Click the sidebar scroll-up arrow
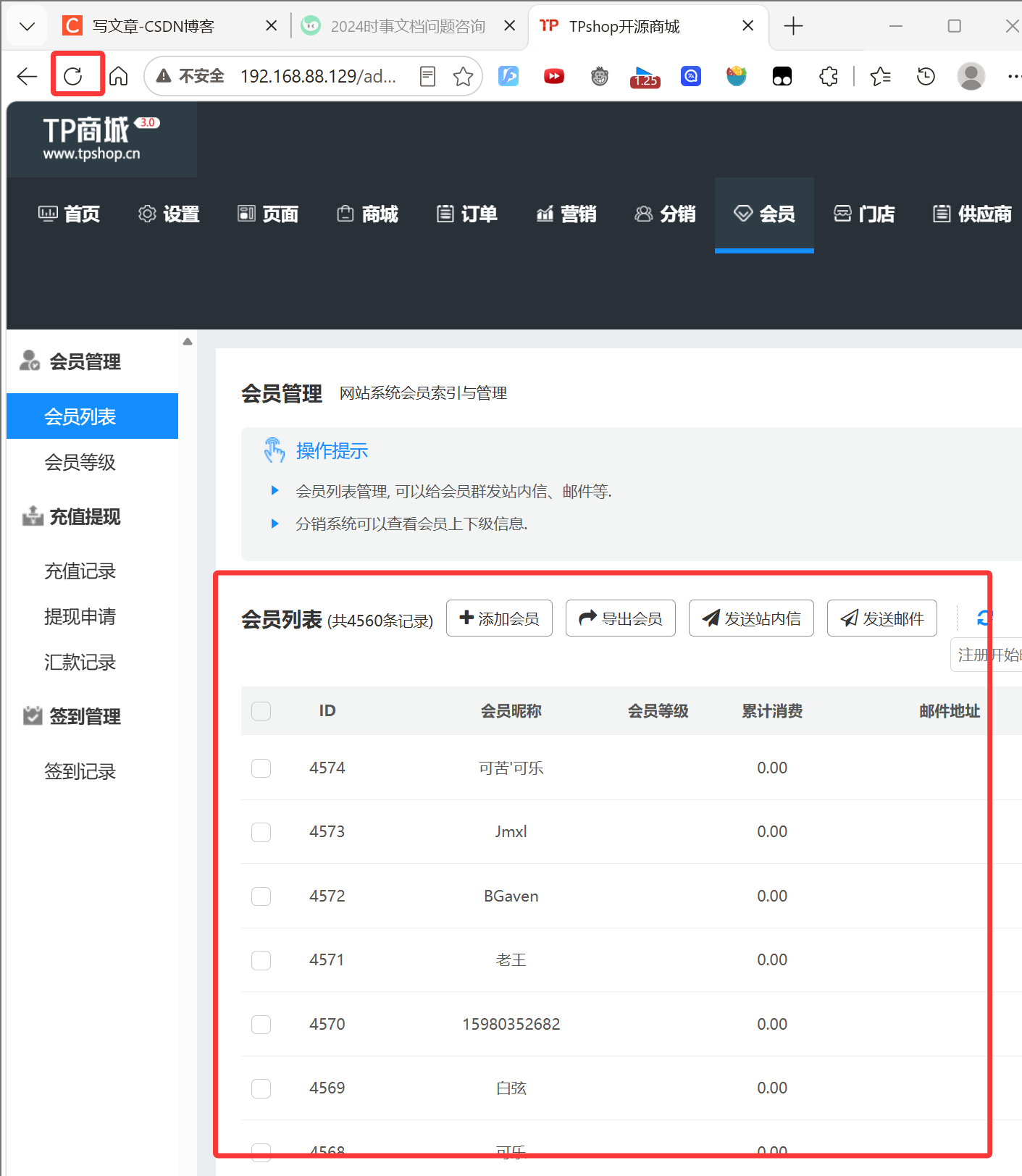The width and height of the screenshot is (1022, 1176). [188, 342]
